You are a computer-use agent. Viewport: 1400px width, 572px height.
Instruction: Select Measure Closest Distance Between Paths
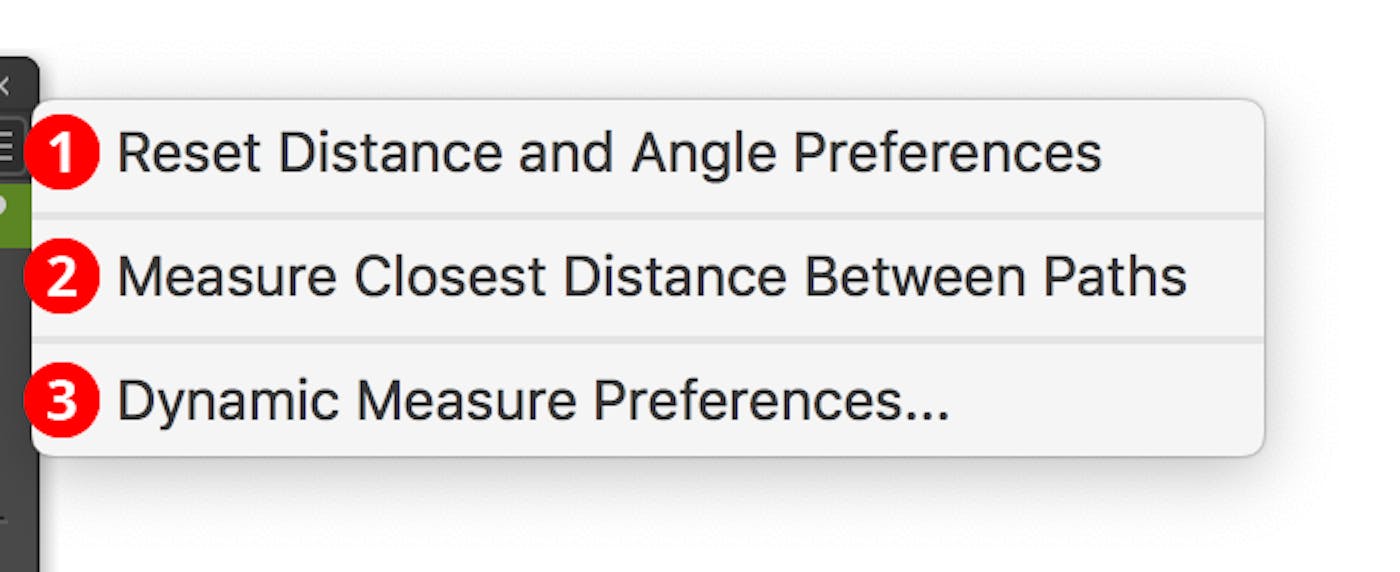[x=651, y=277]
